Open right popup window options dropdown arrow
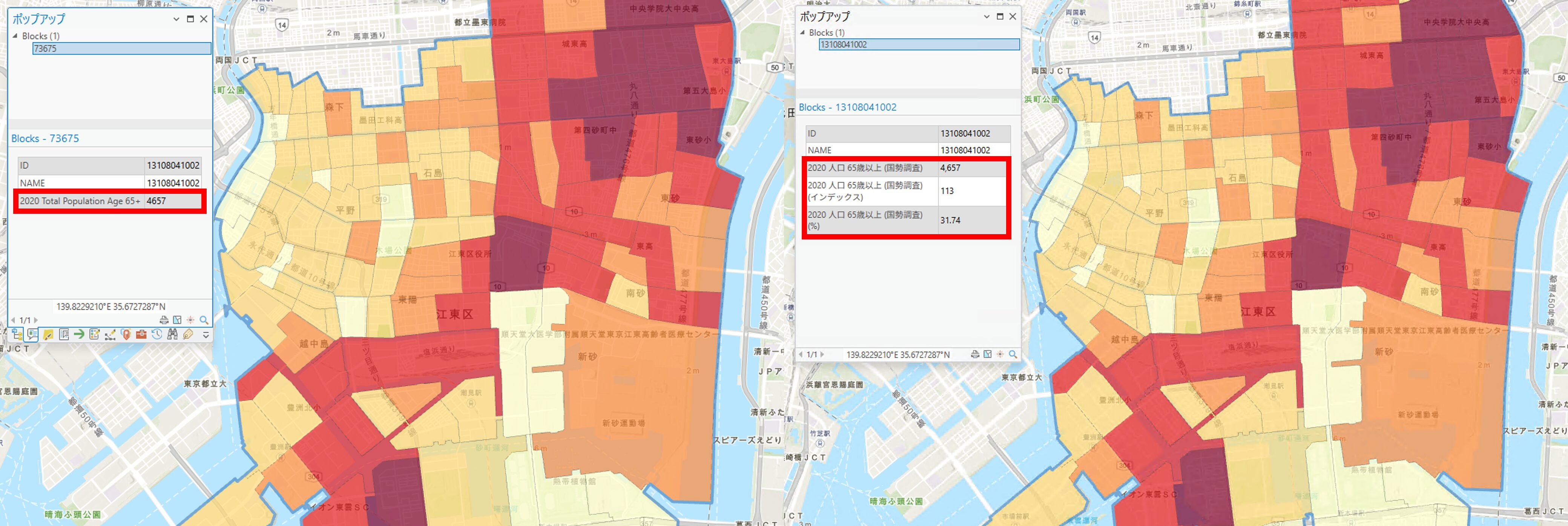This screenshot has width=1568, height=526. tap(986, 17)
